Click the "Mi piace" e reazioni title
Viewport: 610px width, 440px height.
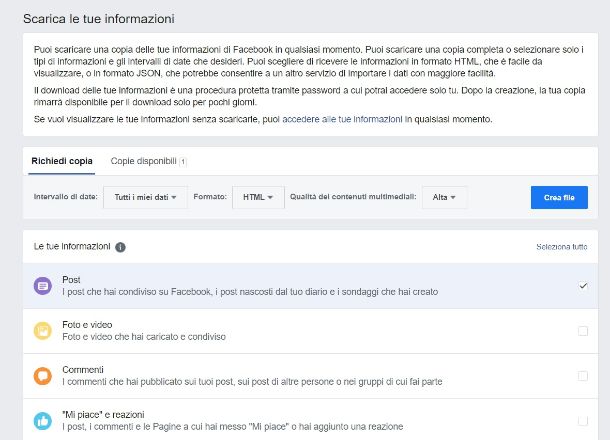[x=103, y=415]
